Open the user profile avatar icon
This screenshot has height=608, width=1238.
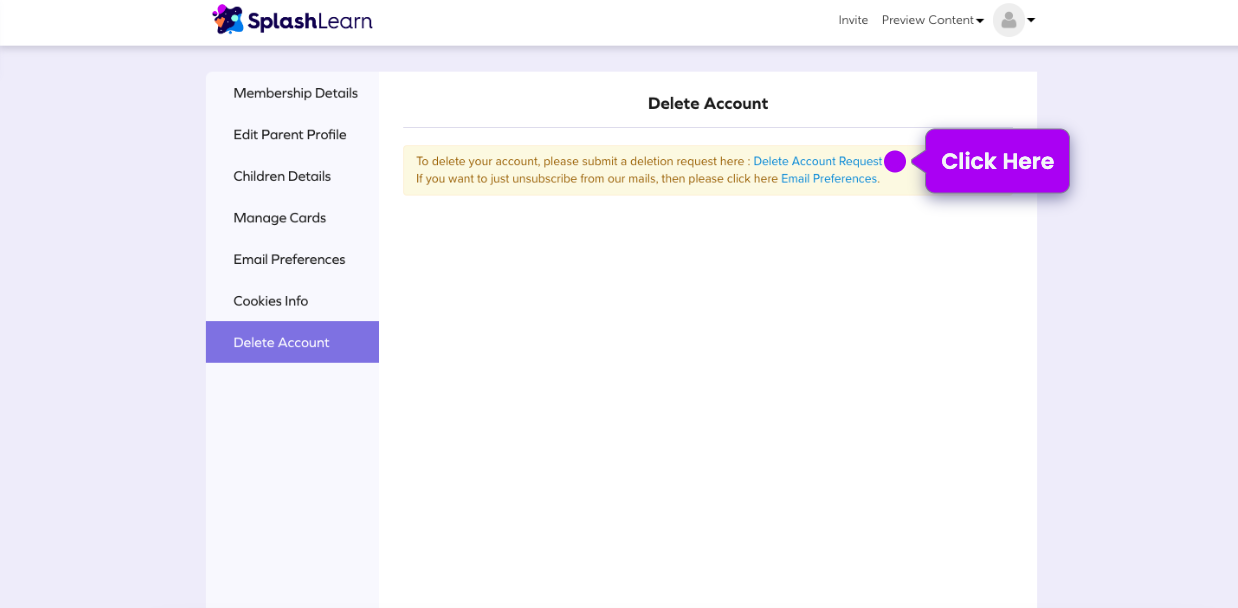click(1009, 20)
